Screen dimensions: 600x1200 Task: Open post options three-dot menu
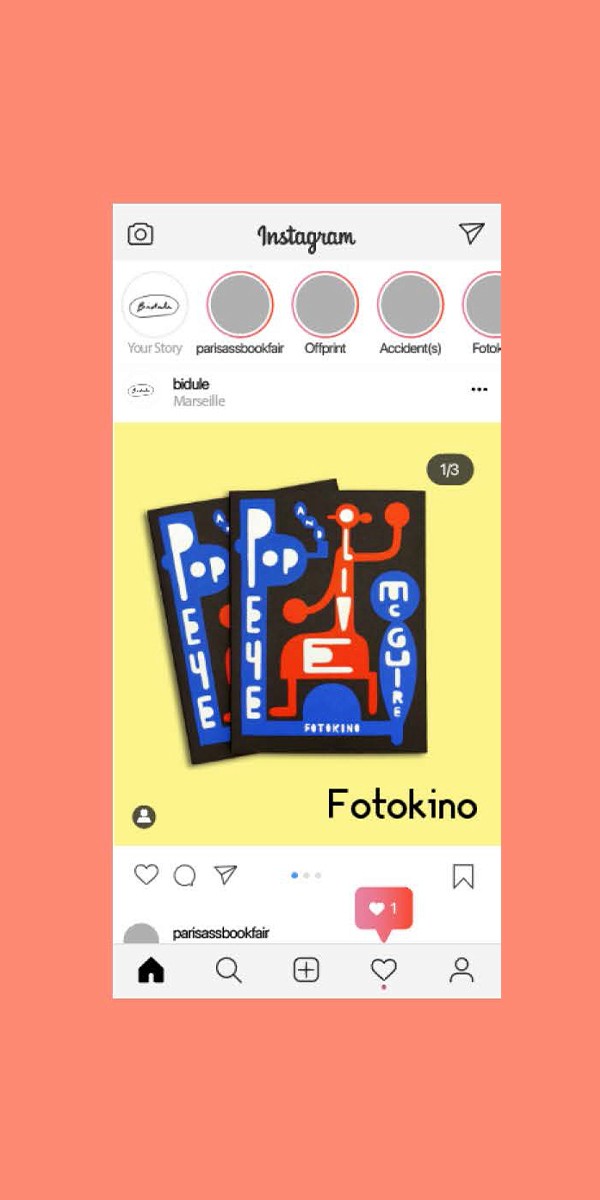point(479,389)
